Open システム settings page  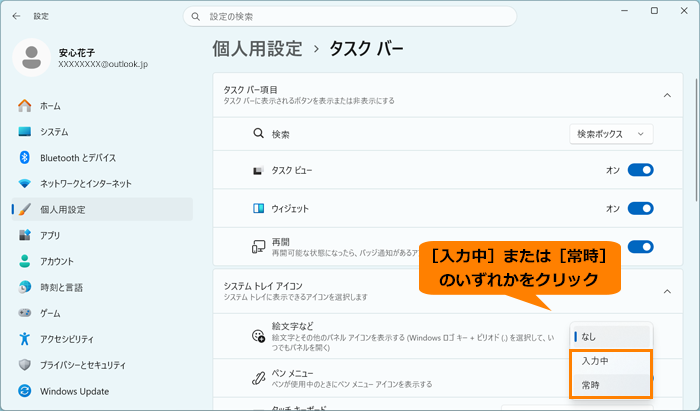click(102, 132)
